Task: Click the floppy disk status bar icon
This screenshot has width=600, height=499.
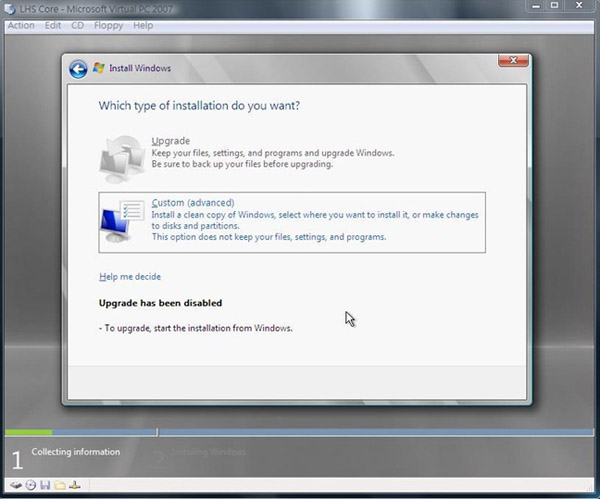Action: 45,485
